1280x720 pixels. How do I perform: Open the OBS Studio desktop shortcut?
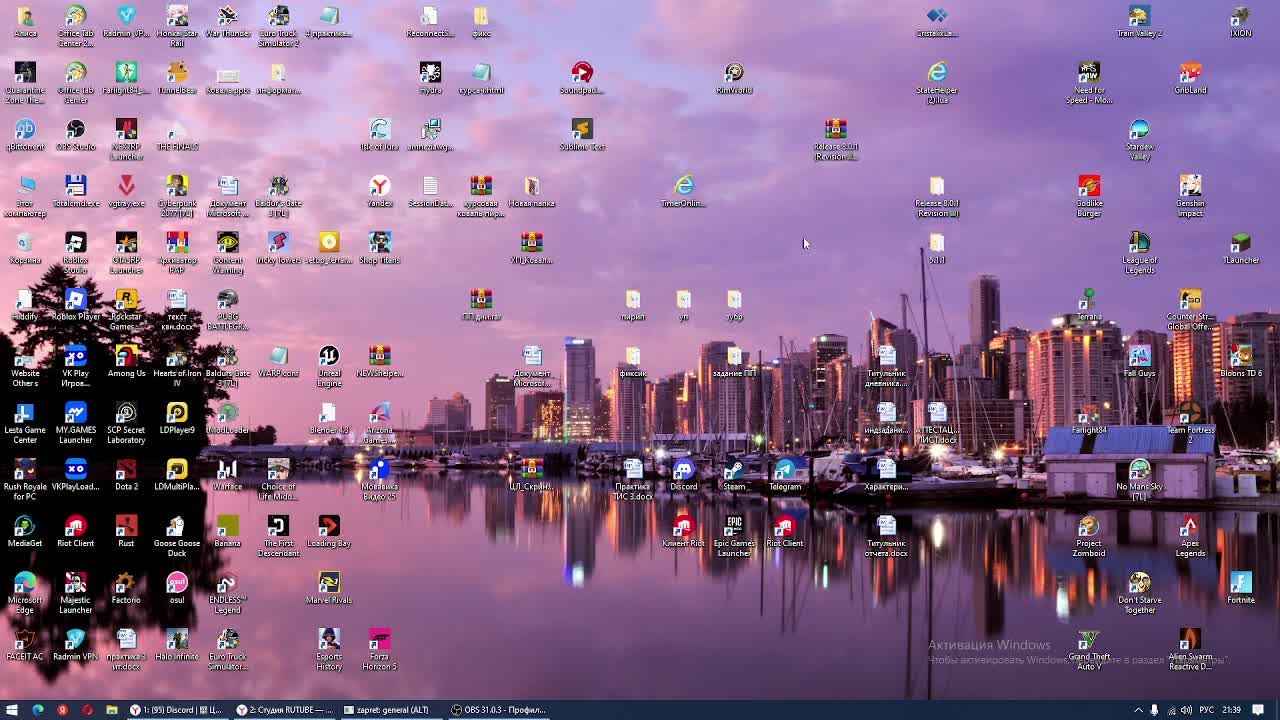76,135
